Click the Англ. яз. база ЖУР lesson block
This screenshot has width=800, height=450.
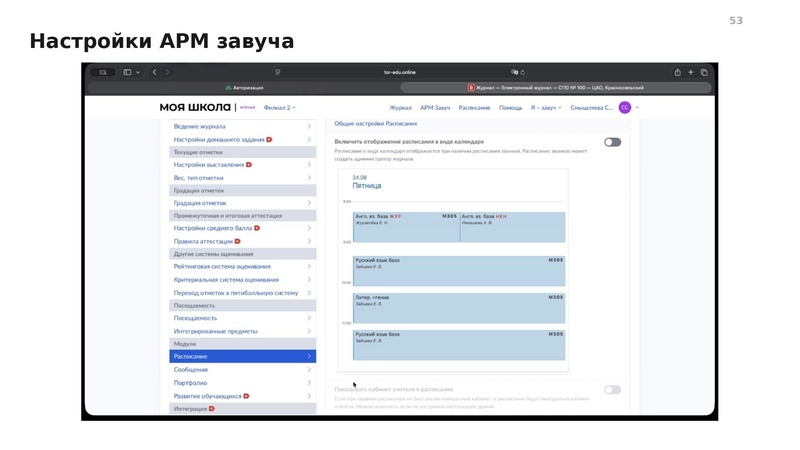(406, 227)
